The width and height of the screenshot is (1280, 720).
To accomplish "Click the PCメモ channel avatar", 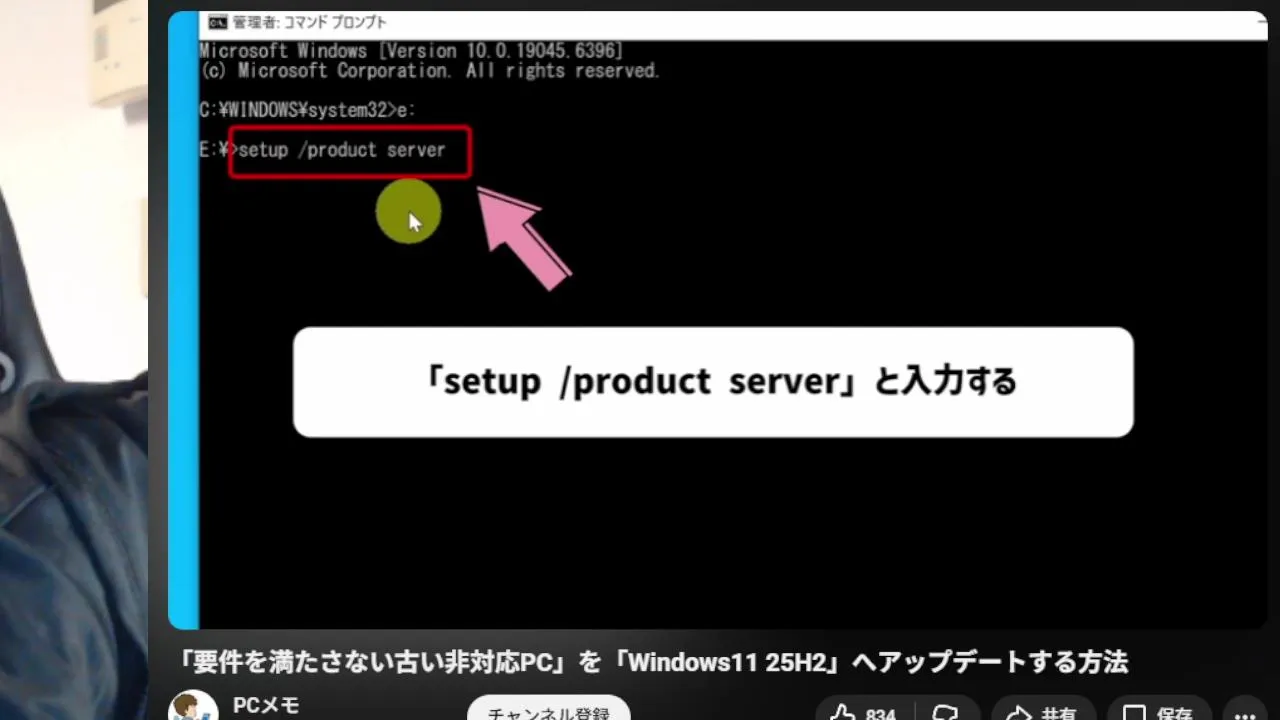I will tap(193, 707).
